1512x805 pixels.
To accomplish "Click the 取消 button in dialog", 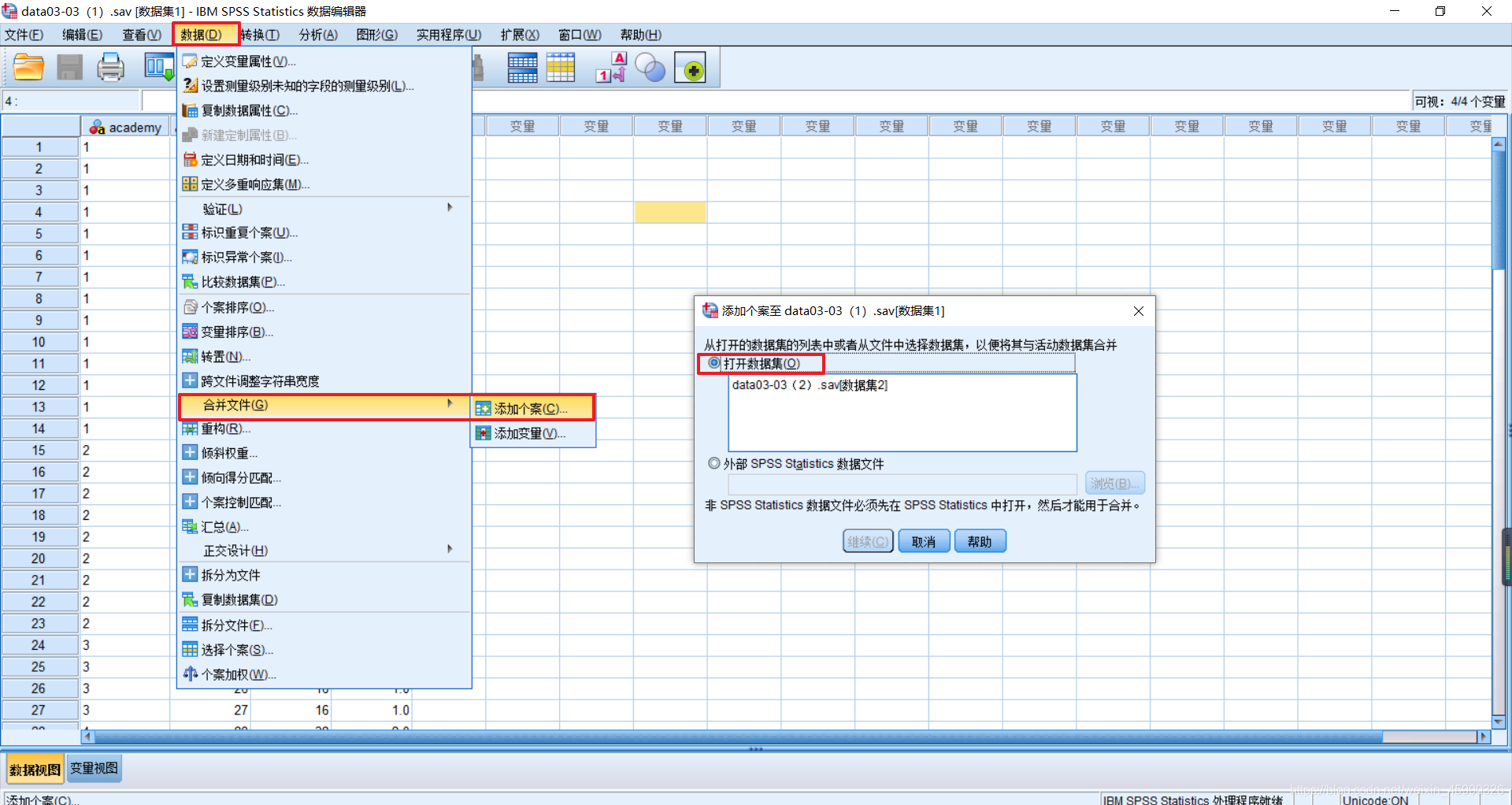I will 924,541.
